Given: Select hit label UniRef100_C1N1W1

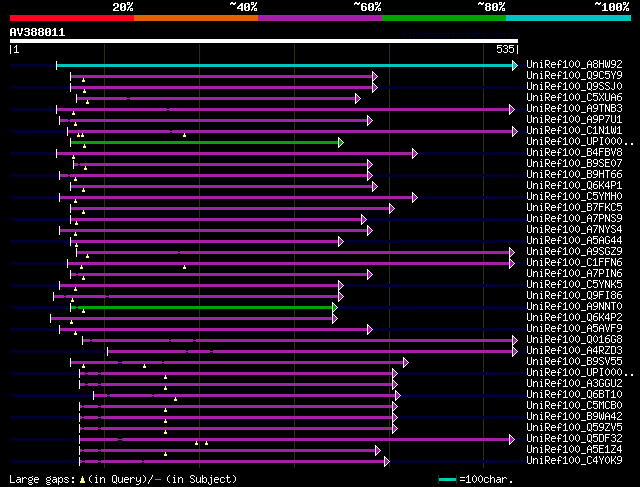Looking at the screenshot, I should [574, 130].
